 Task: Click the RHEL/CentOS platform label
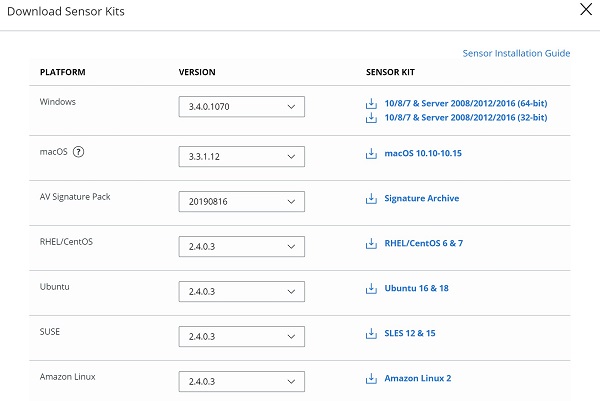tap(66, 242)
